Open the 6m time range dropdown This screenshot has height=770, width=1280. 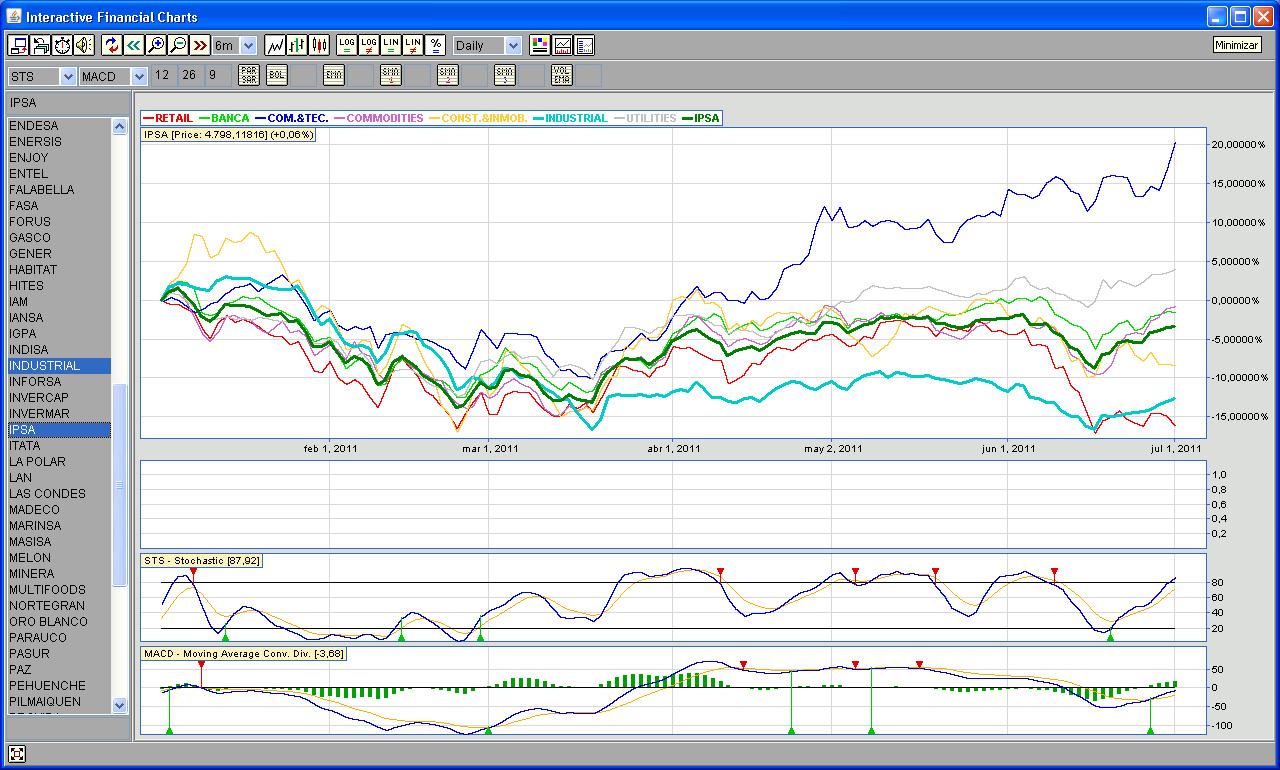(x=248, y=46)
